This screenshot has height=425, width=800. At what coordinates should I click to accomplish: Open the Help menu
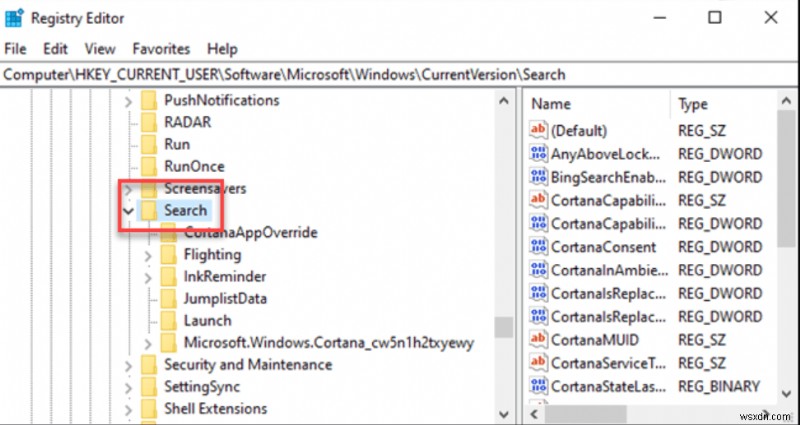[222, 49]
